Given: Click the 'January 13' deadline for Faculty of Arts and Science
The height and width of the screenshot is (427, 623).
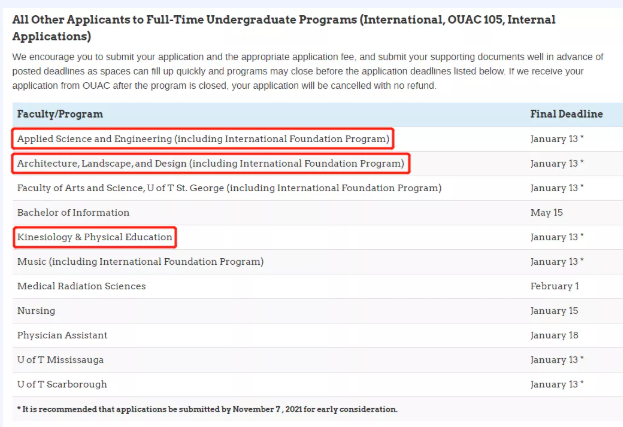Looking at the screenshot, I should tap(557, 188).
